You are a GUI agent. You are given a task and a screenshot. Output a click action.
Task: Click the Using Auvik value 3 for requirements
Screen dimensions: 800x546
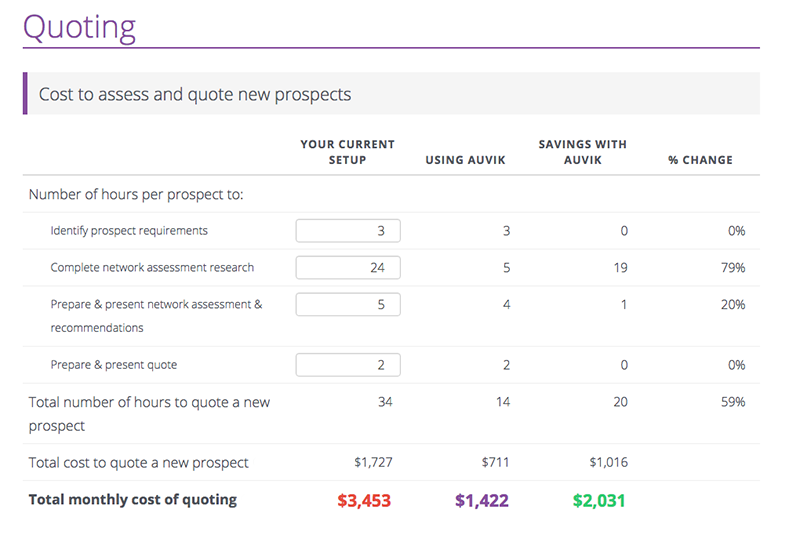[x=506, y=231]
